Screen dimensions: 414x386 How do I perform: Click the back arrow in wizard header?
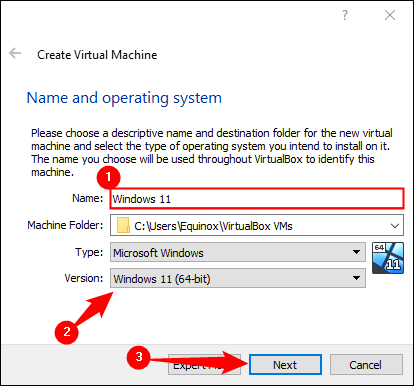click(15, 53)
